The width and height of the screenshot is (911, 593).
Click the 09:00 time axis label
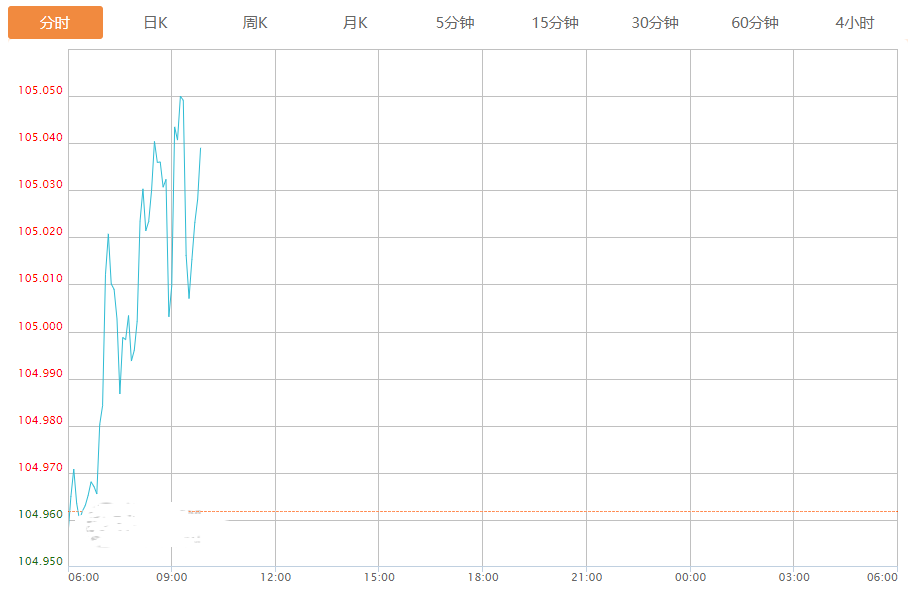[172, 578]
